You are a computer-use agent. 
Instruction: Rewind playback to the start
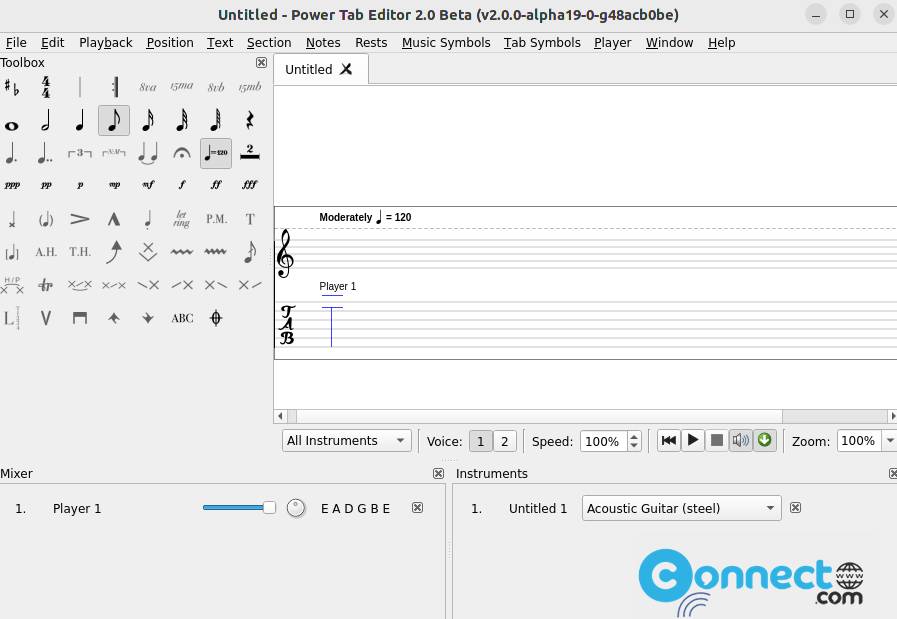[668, 441]
